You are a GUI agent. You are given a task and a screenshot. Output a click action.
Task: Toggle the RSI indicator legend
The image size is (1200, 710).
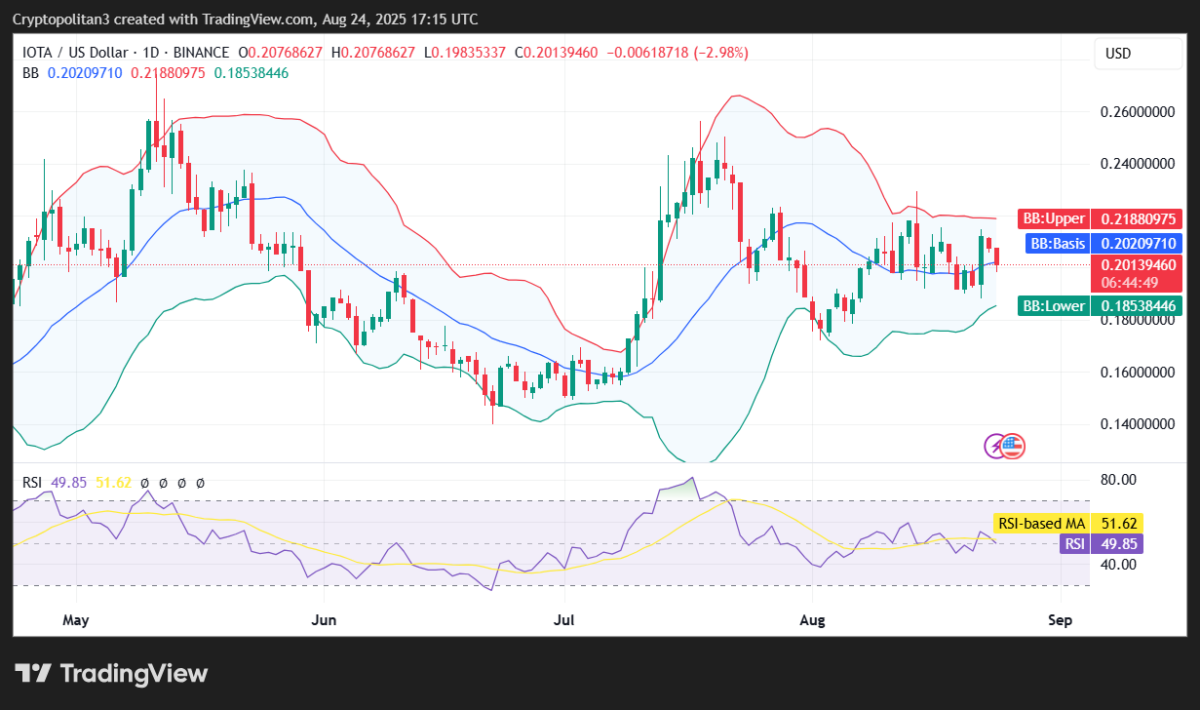tap(31, 482)
